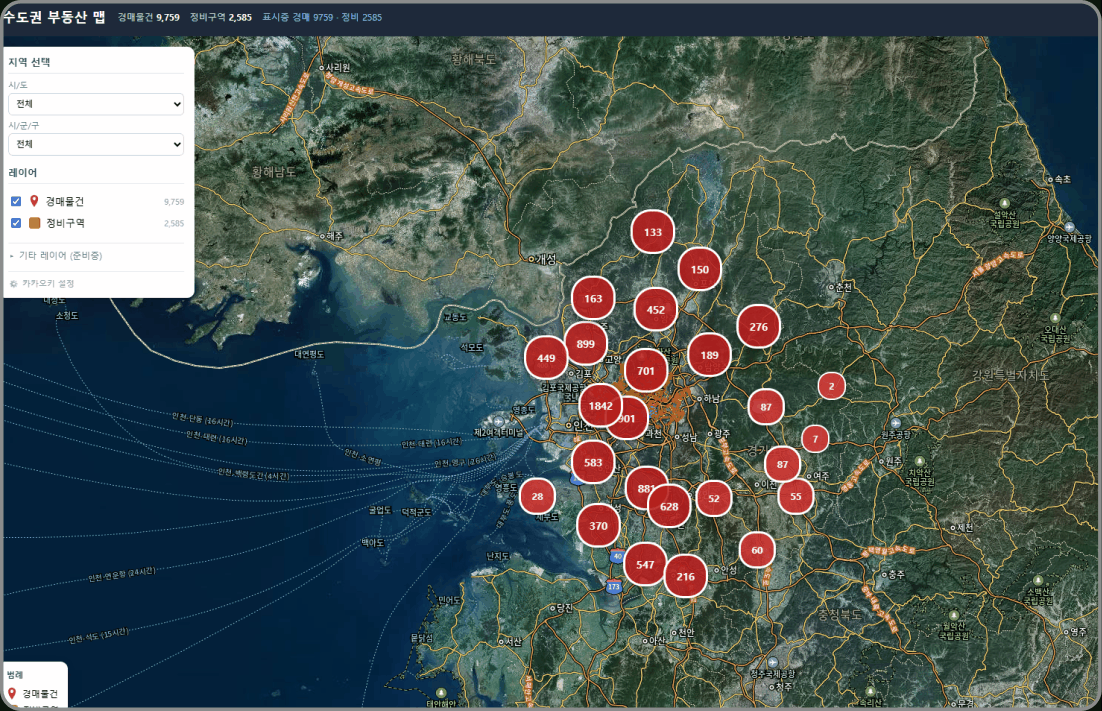
Task: Click the red 경매물건 pin icon in layers
Action: (x=34, y=202)
